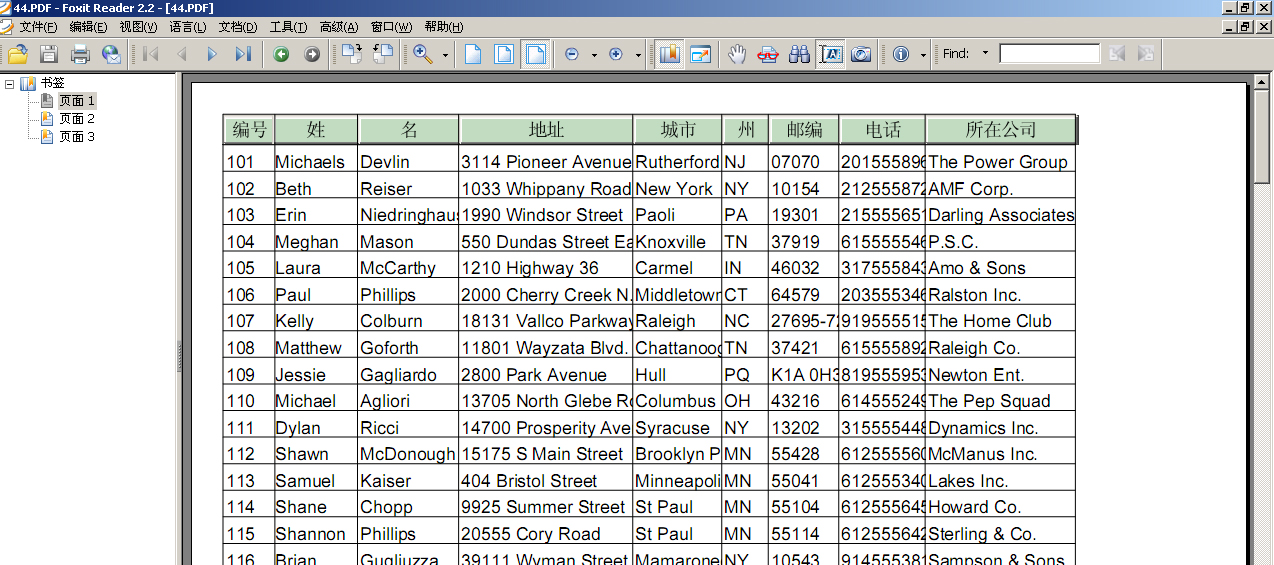Toggle the Fit Width page view
This screenshot has height=565, width=1274.
click(x=536, y=54)
